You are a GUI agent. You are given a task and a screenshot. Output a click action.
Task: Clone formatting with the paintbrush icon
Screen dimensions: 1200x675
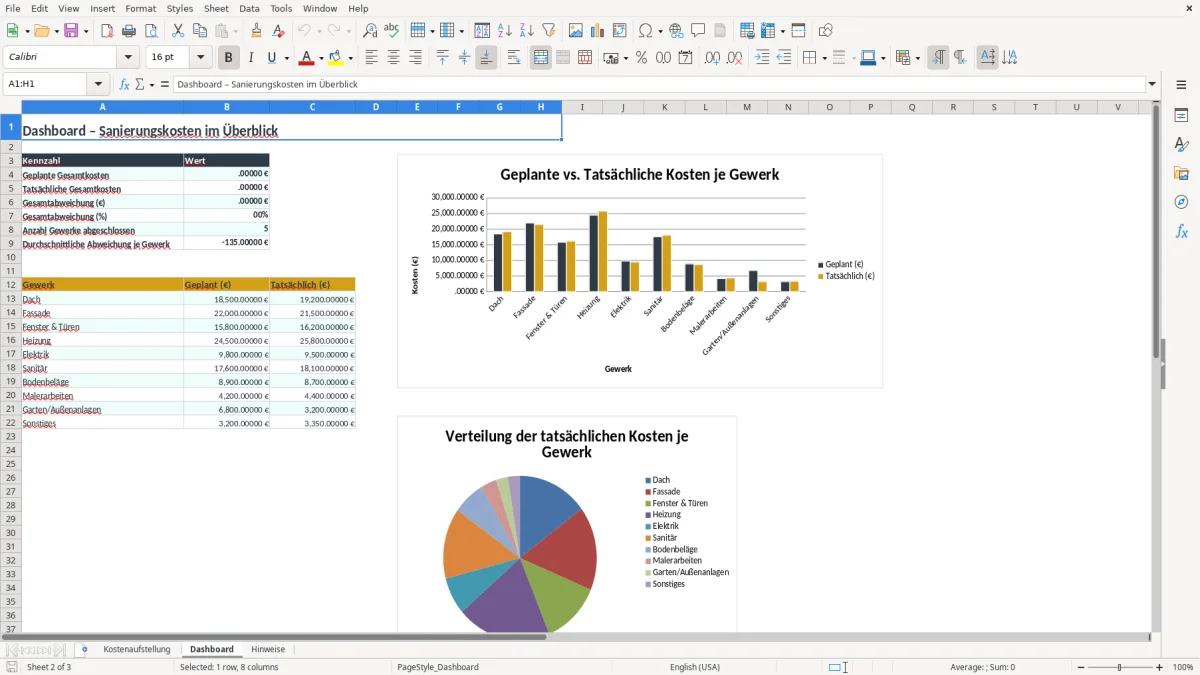(x=257, y=31)
